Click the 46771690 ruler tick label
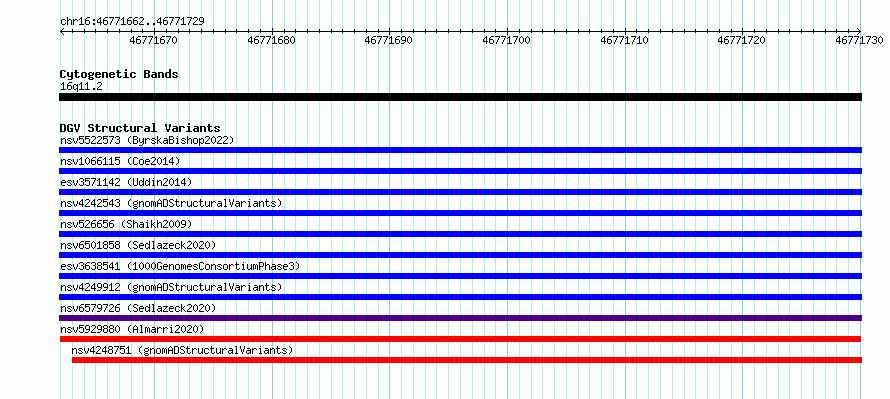Screen dimensions: 890x399 389,40
